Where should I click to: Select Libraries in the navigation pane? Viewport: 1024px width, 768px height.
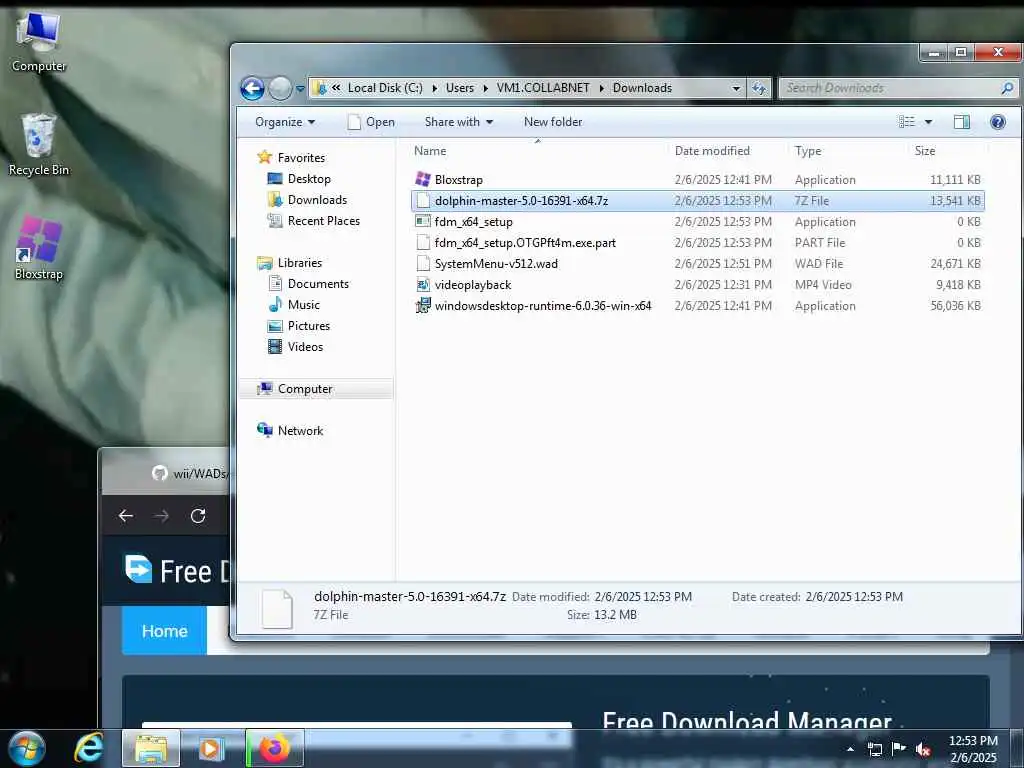tap(290, 263)
